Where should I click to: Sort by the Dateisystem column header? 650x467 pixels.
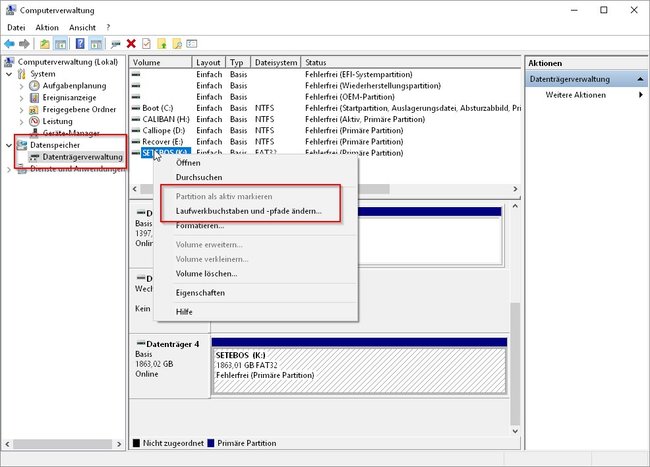(x=276, y=63)
